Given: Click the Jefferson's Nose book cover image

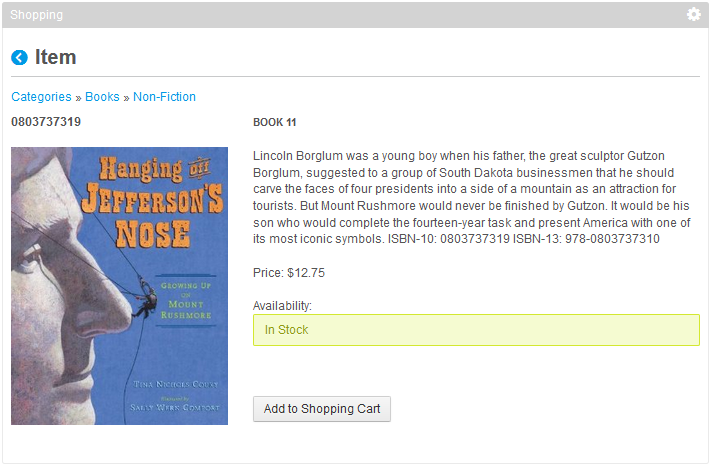Looking at the screenshot, I should pyautogui.click(x=119, y=286).
